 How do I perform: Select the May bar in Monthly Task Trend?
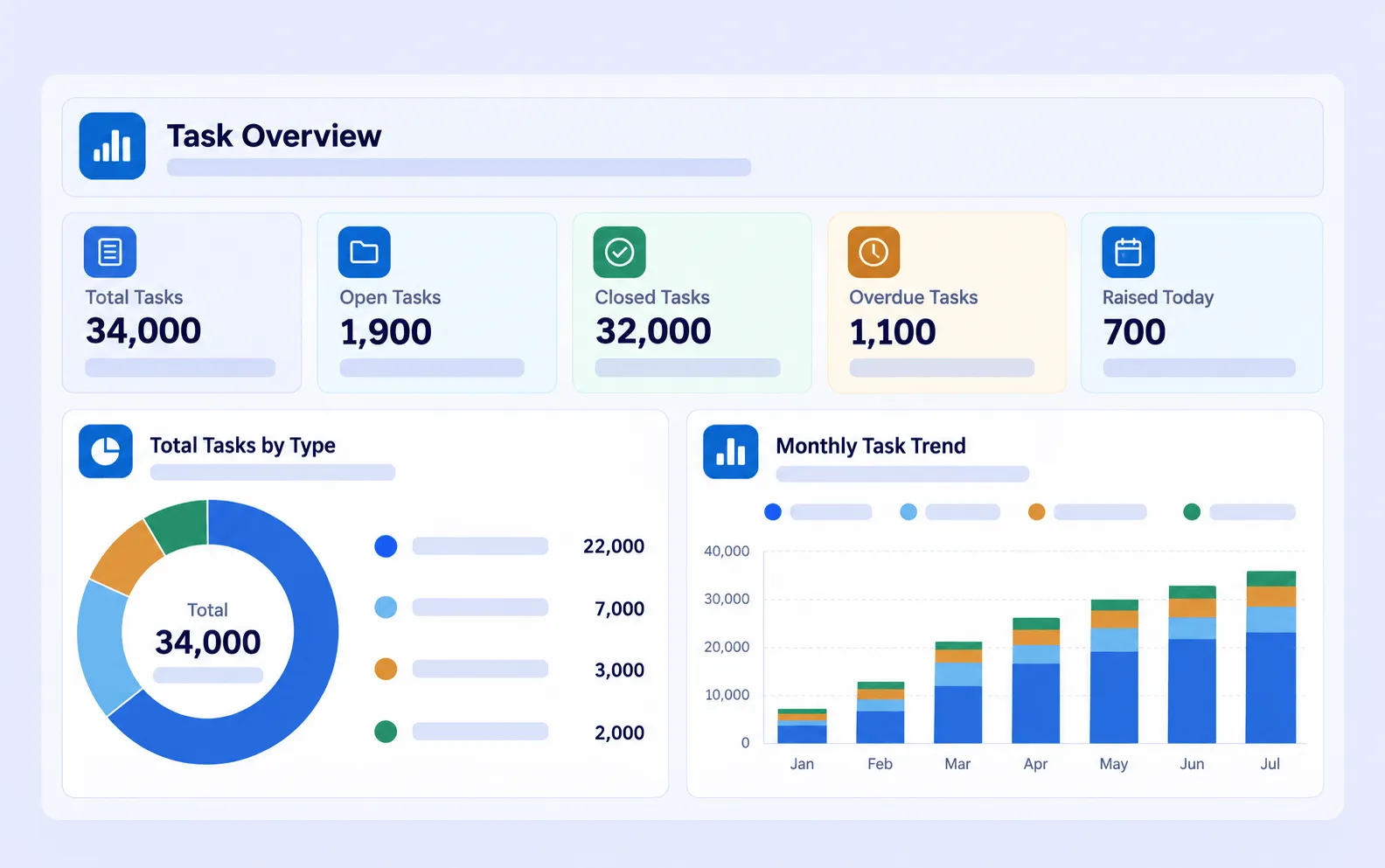(x=1114, y=671)
